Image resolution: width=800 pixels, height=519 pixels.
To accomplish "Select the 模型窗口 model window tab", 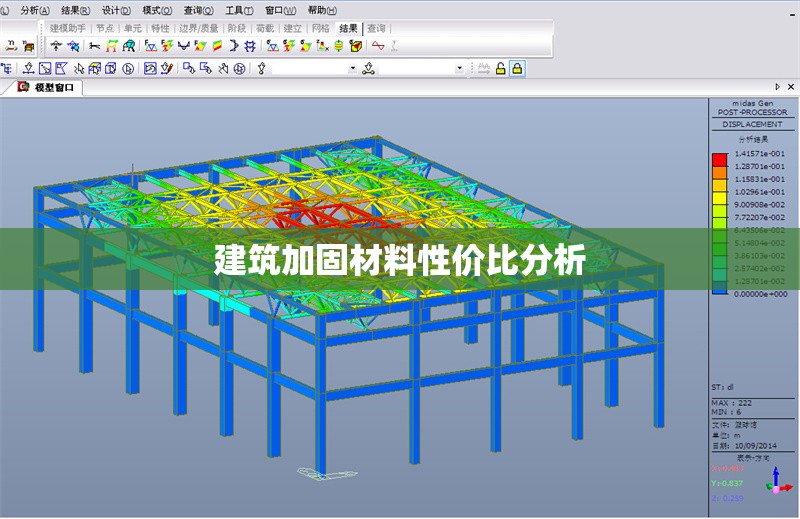I will pyautogui.click(x=52, y=88).
